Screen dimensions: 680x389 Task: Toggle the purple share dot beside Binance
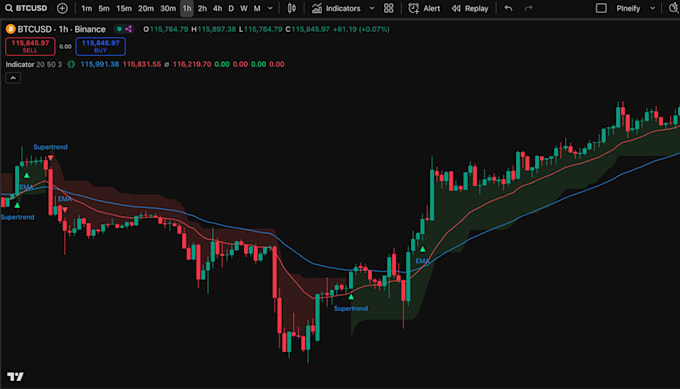point(128,29)
